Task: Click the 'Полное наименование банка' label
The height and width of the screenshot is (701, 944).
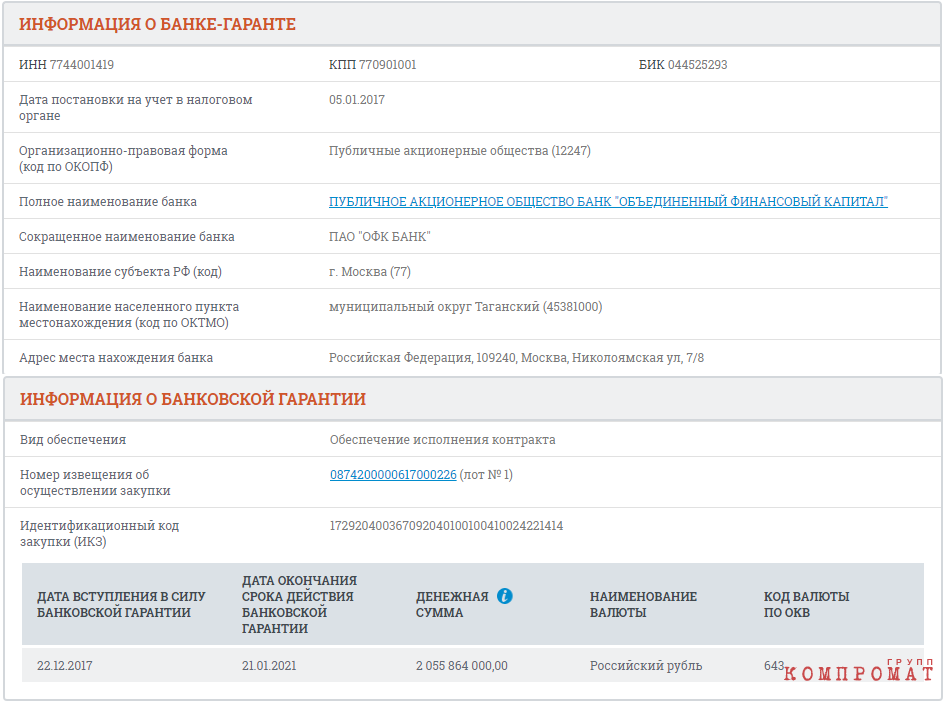Action: coord(108,202)
